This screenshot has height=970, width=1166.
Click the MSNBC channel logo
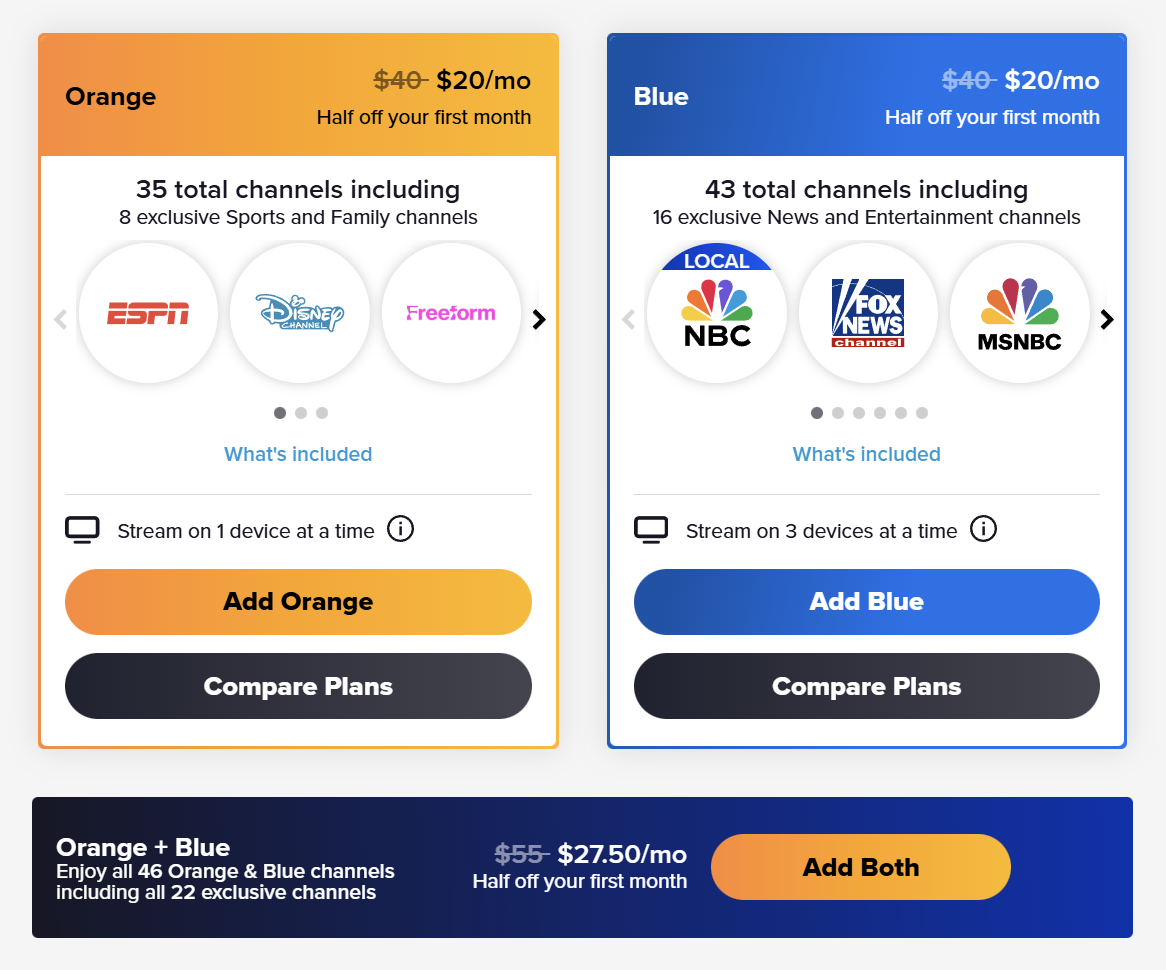click(1020, 313)
